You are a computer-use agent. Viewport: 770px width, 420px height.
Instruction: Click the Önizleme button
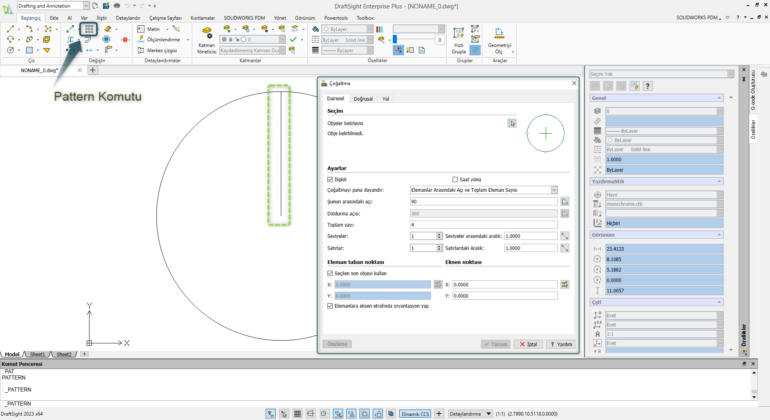(337, 344)
